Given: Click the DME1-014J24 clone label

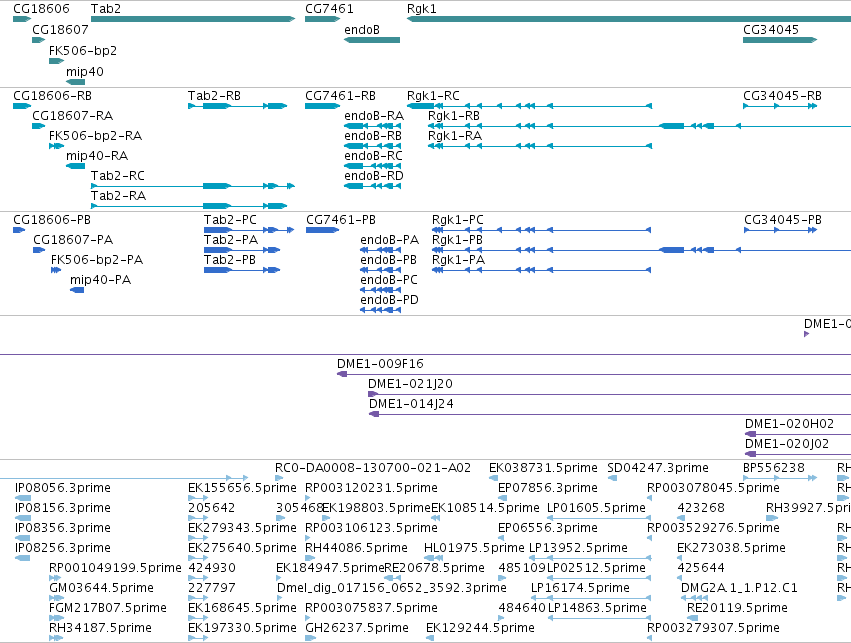Looking at the screenshot, I should pyautogui.click(x=411, y=404).
